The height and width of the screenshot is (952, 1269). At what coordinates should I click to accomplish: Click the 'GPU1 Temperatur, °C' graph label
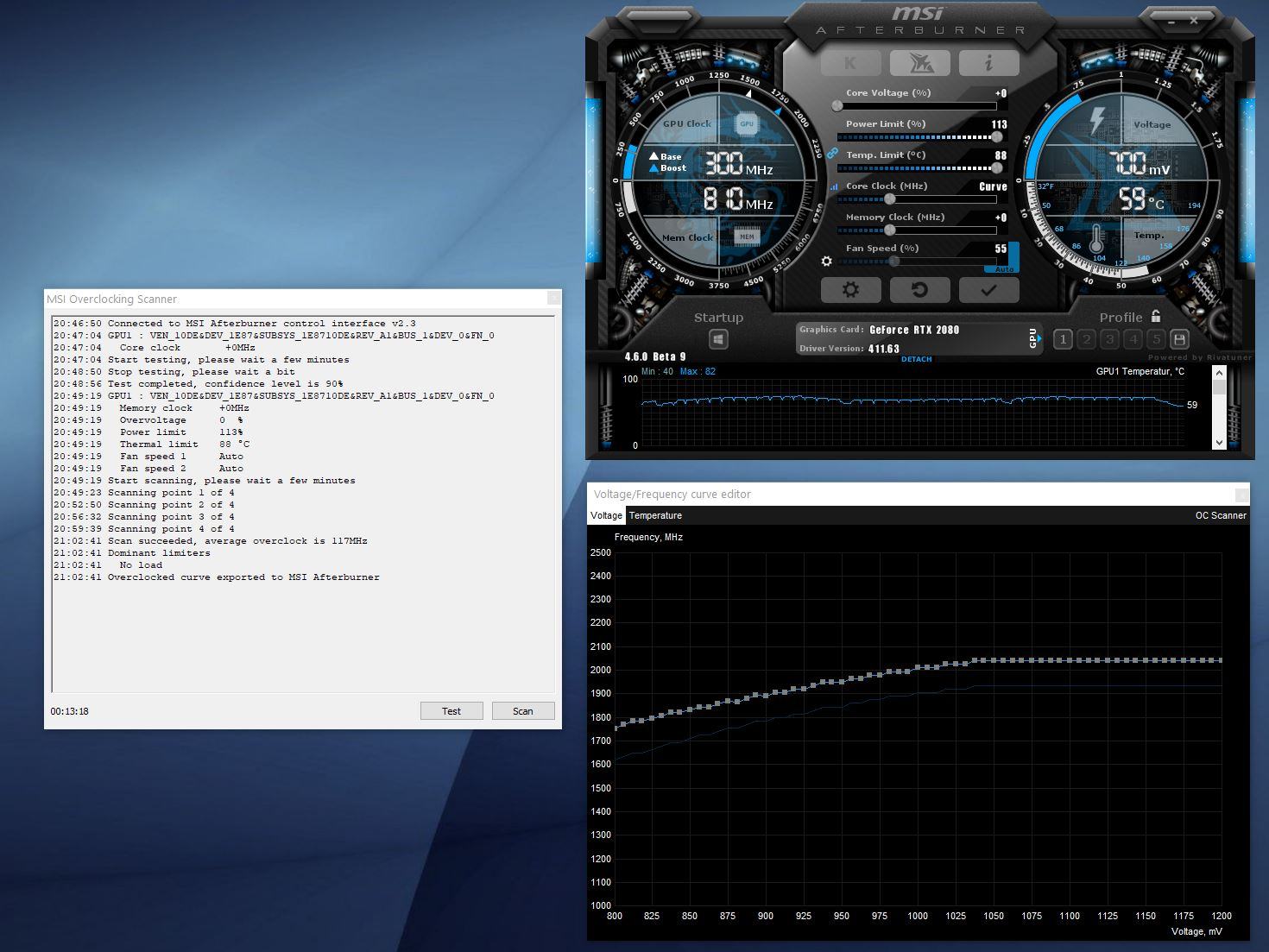[1140, 371]
